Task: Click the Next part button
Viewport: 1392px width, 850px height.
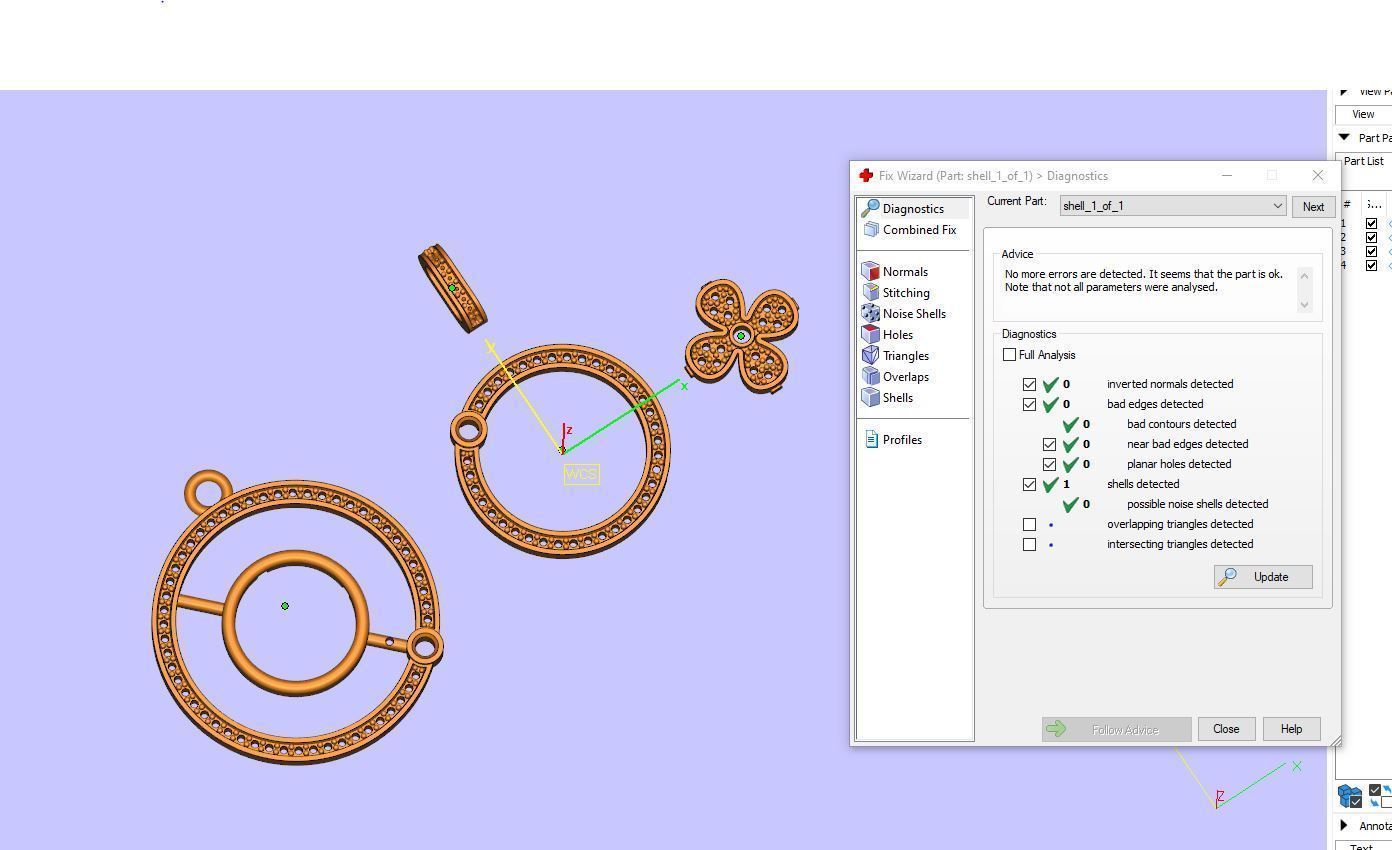Action: 1313,207
